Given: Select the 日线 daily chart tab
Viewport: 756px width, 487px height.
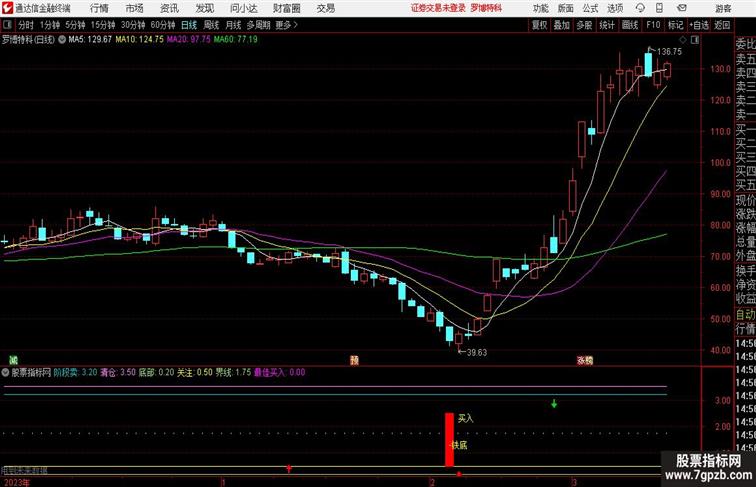Looking at the screenshot, I should pyautogui.click(x=189, y=25).
